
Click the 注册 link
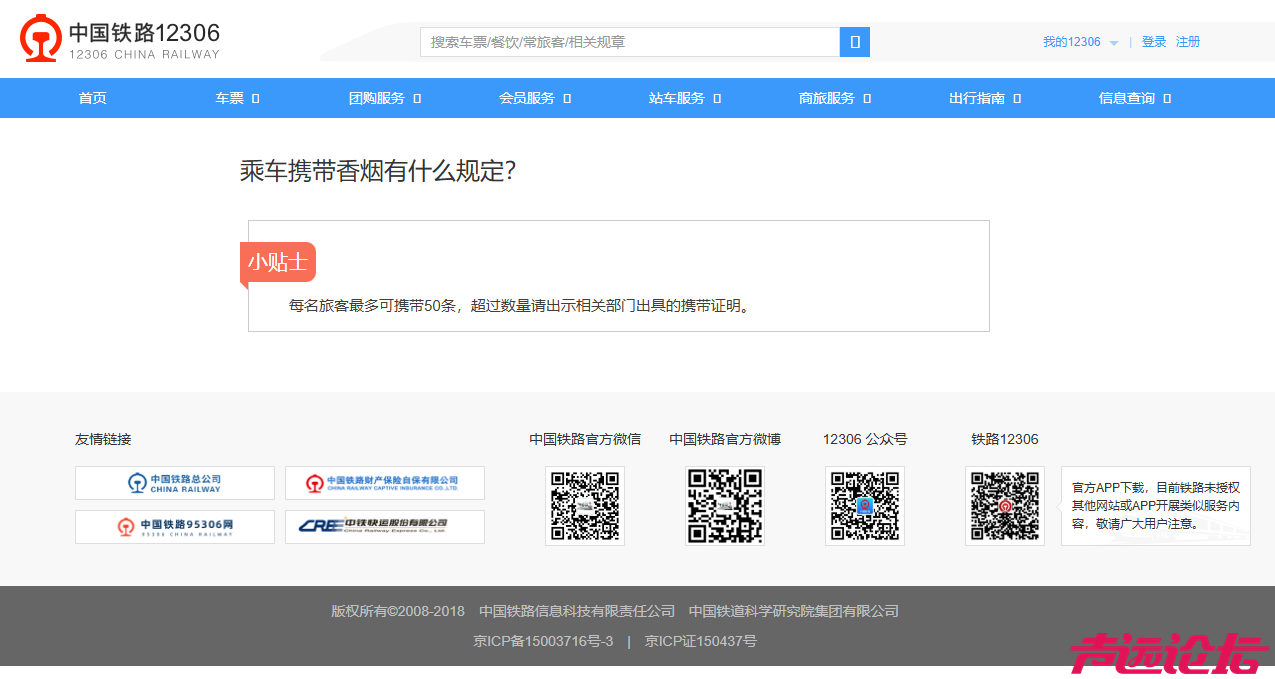click(1188, 42)
